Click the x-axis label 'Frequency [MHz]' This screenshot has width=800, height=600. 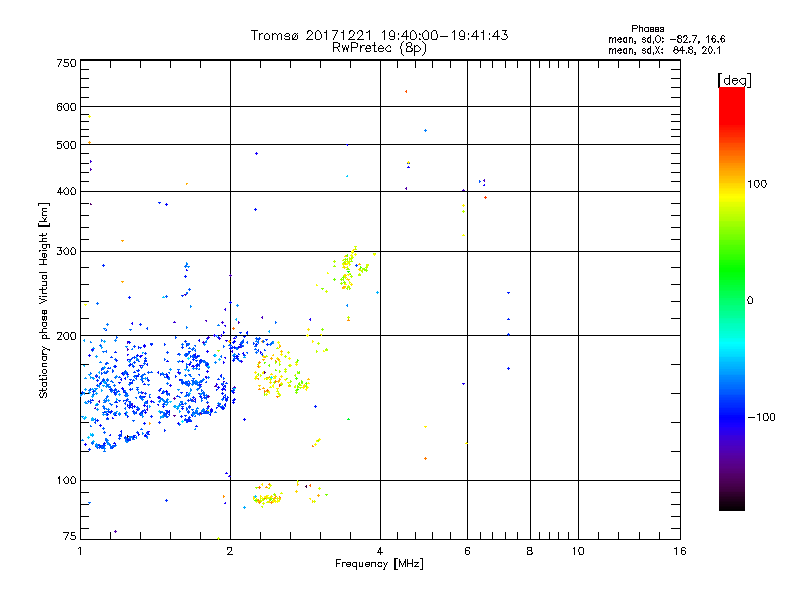tap(379, 564)
